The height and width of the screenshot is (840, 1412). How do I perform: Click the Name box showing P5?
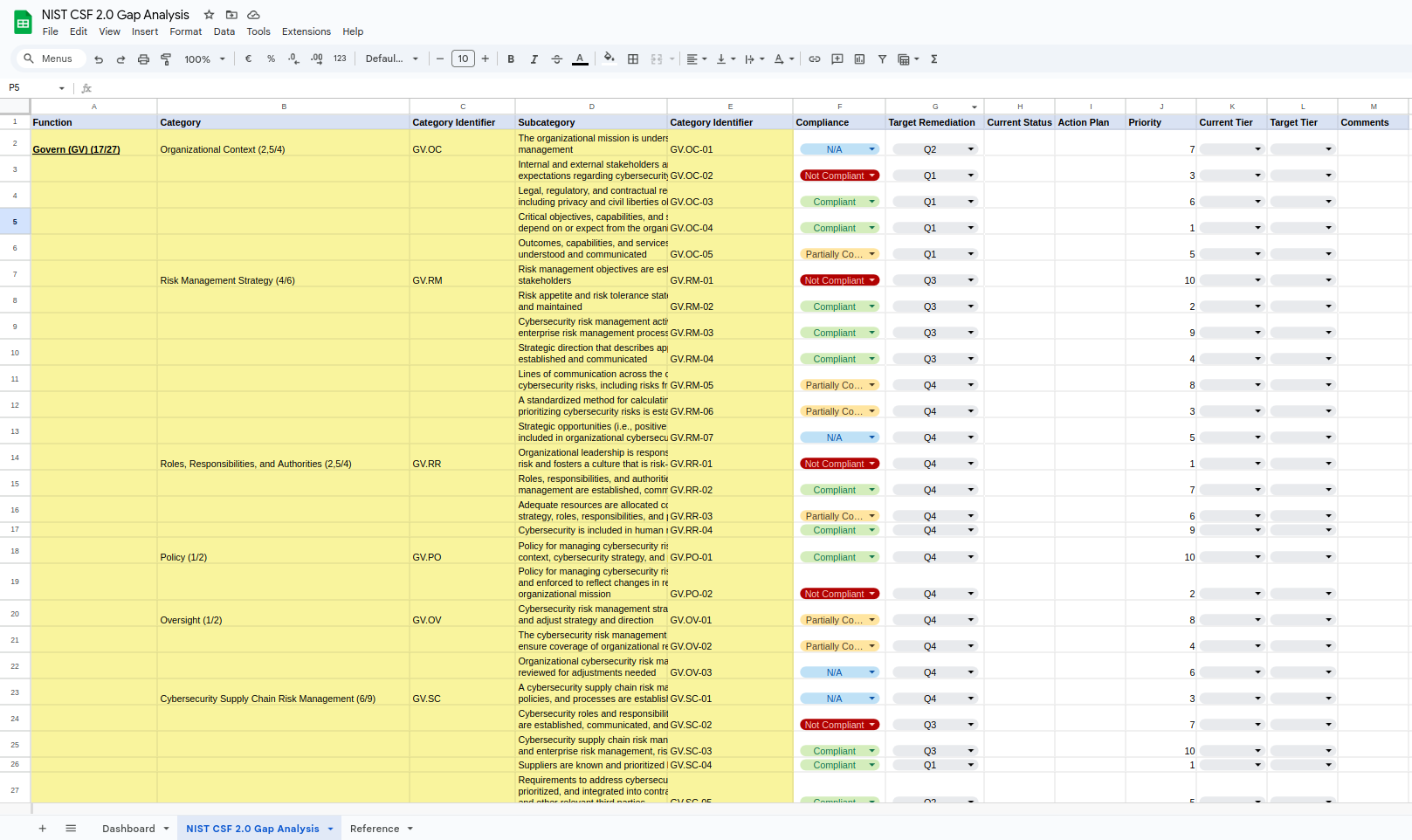(x=35, y=88)
